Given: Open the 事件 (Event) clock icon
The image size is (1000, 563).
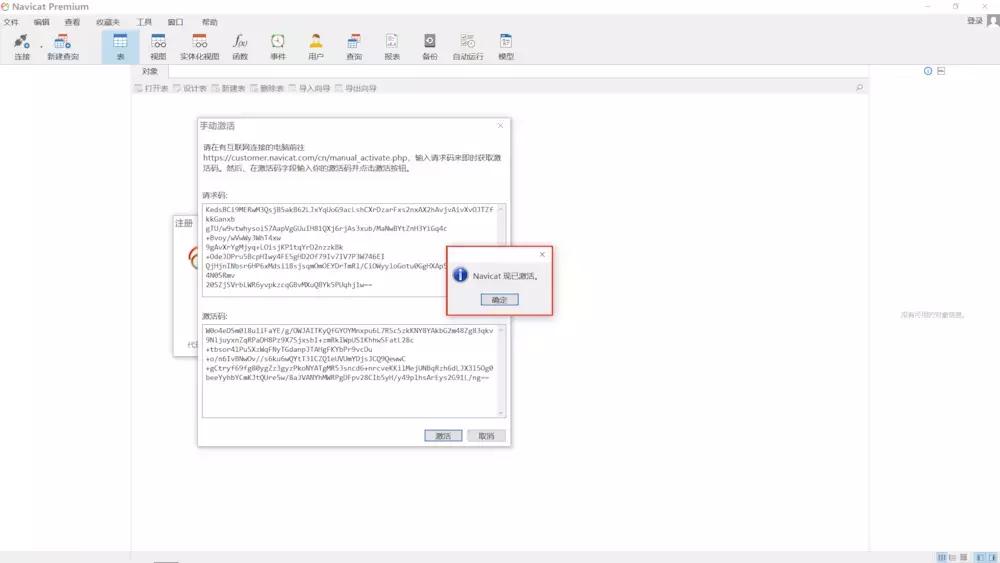Looking at the screenshot, I should tap(278, 47).
